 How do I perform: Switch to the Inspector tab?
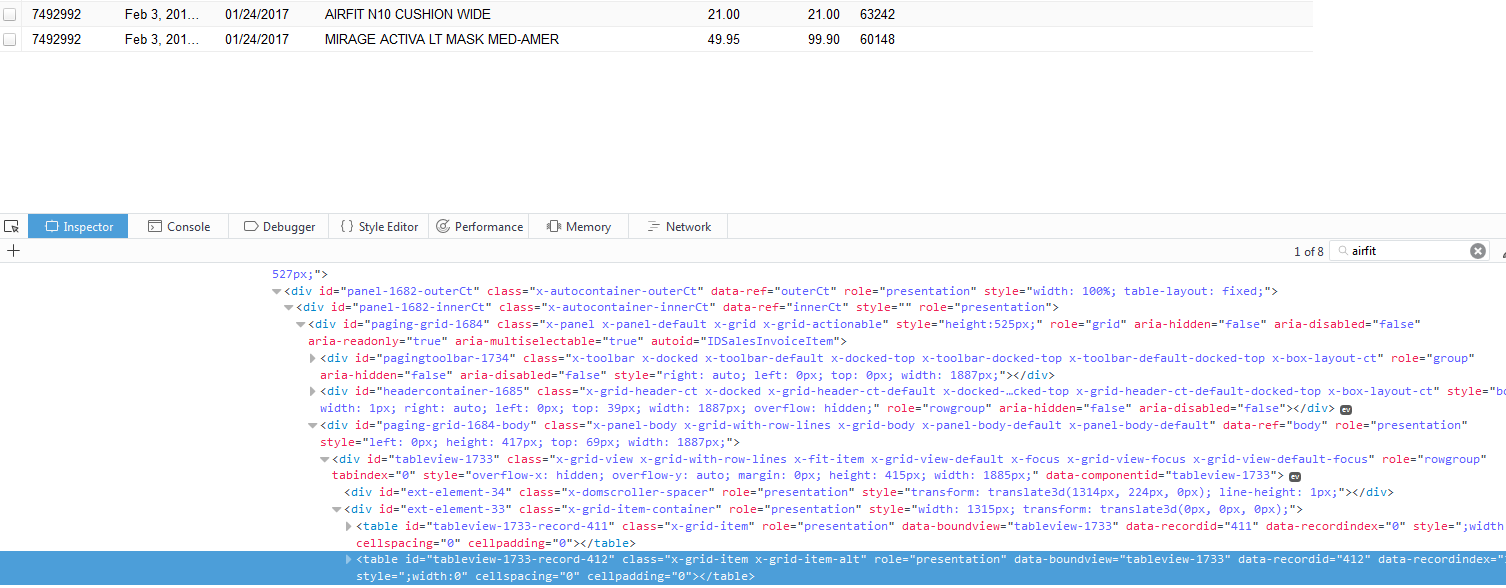coord(78,226)
